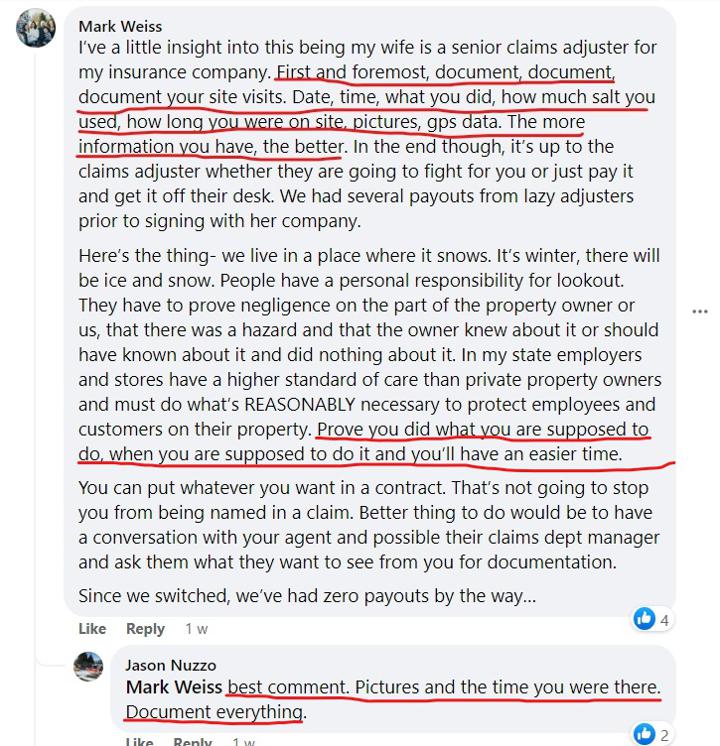The width and height of the screenshot is (720, 746).
Task: Click the paragraph starting "You can put whatever you want"
Action: [x=369, y=525]
